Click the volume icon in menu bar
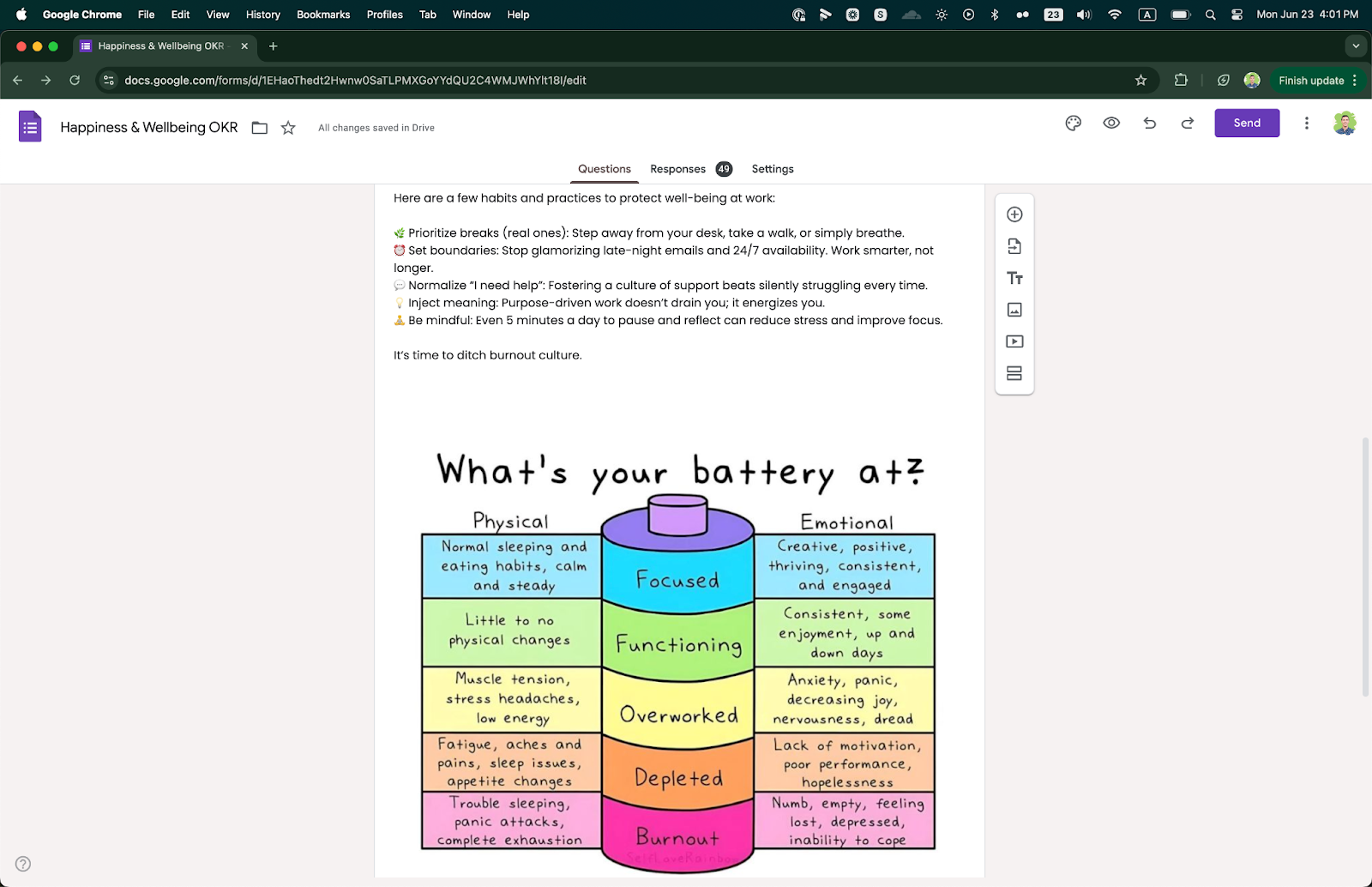Image resolution: width=1372 pixels, height=887 pixels. click(1084, 15)
